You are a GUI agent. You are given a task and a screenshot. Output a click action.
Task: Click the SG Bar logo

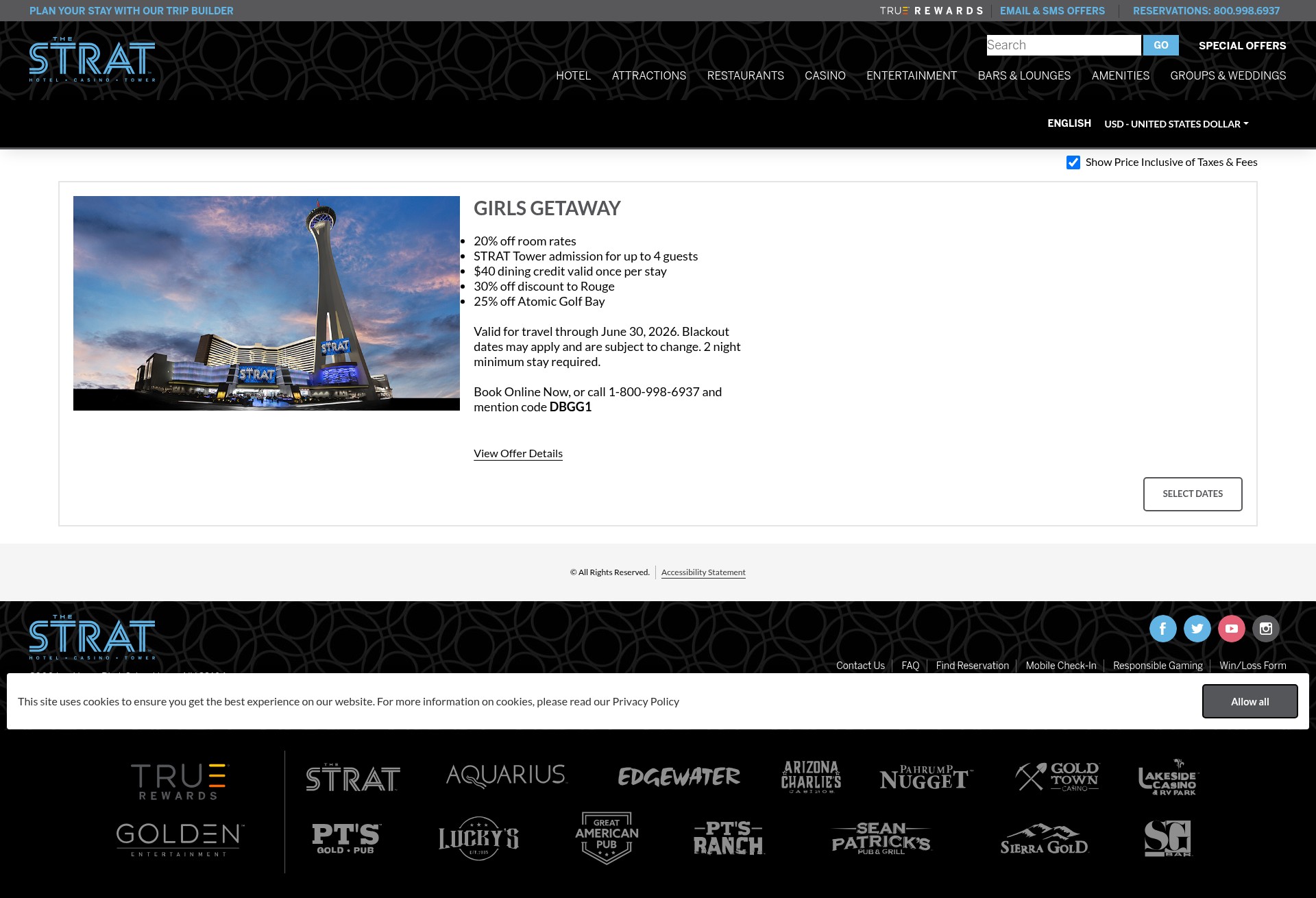tap(1168, 838)
